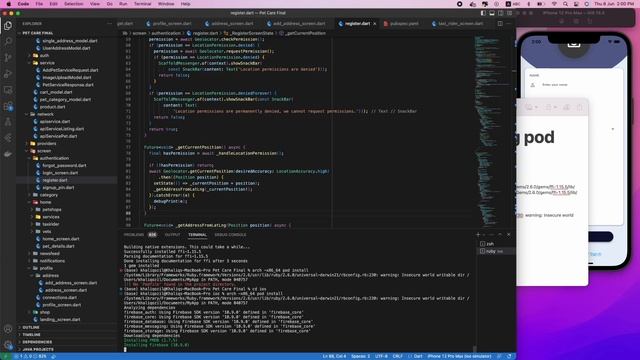The height and width of the screenshot is (360, 640).
Task: Click the errors and warnings status count
Action: (x=31, y=356)
